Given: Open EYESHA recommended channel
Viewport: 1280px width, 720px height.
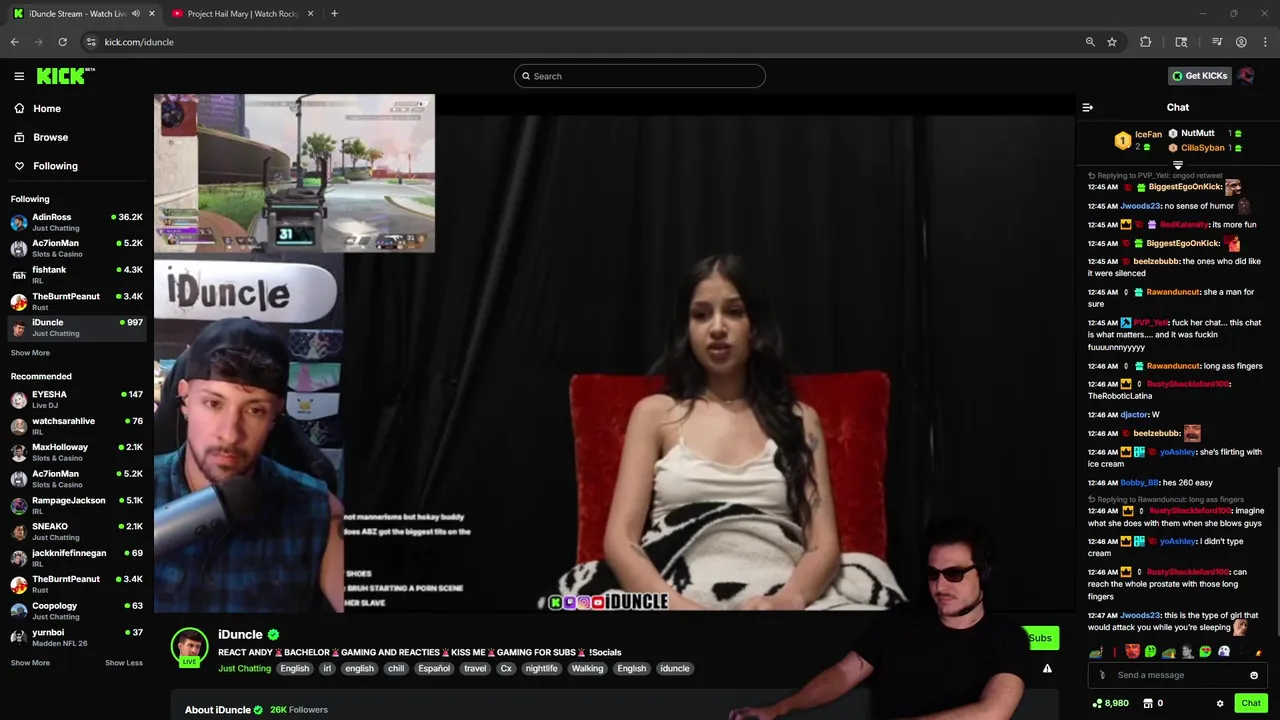Looking at the screenshot, I should tap(76, 400).
